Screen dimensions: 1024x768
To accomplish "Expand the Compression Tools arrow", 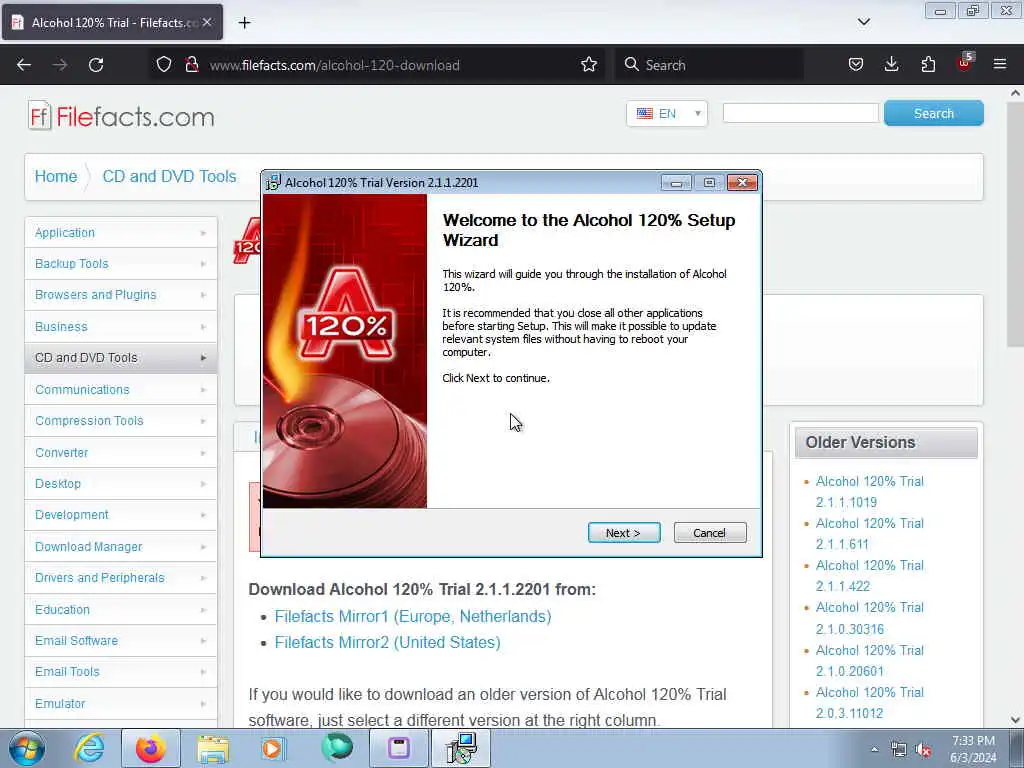I will [203, 421].
